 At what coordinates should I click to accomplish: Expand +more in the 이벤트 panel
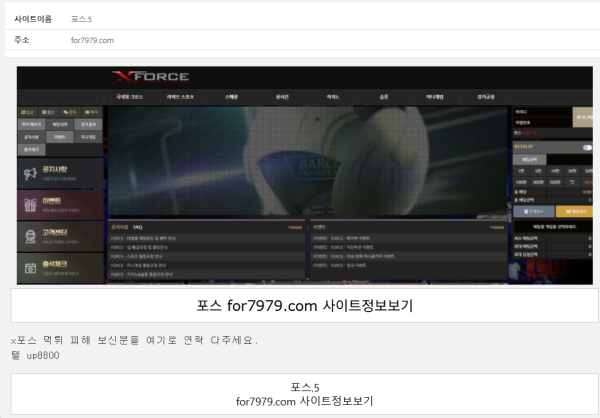tap(498, 227)
